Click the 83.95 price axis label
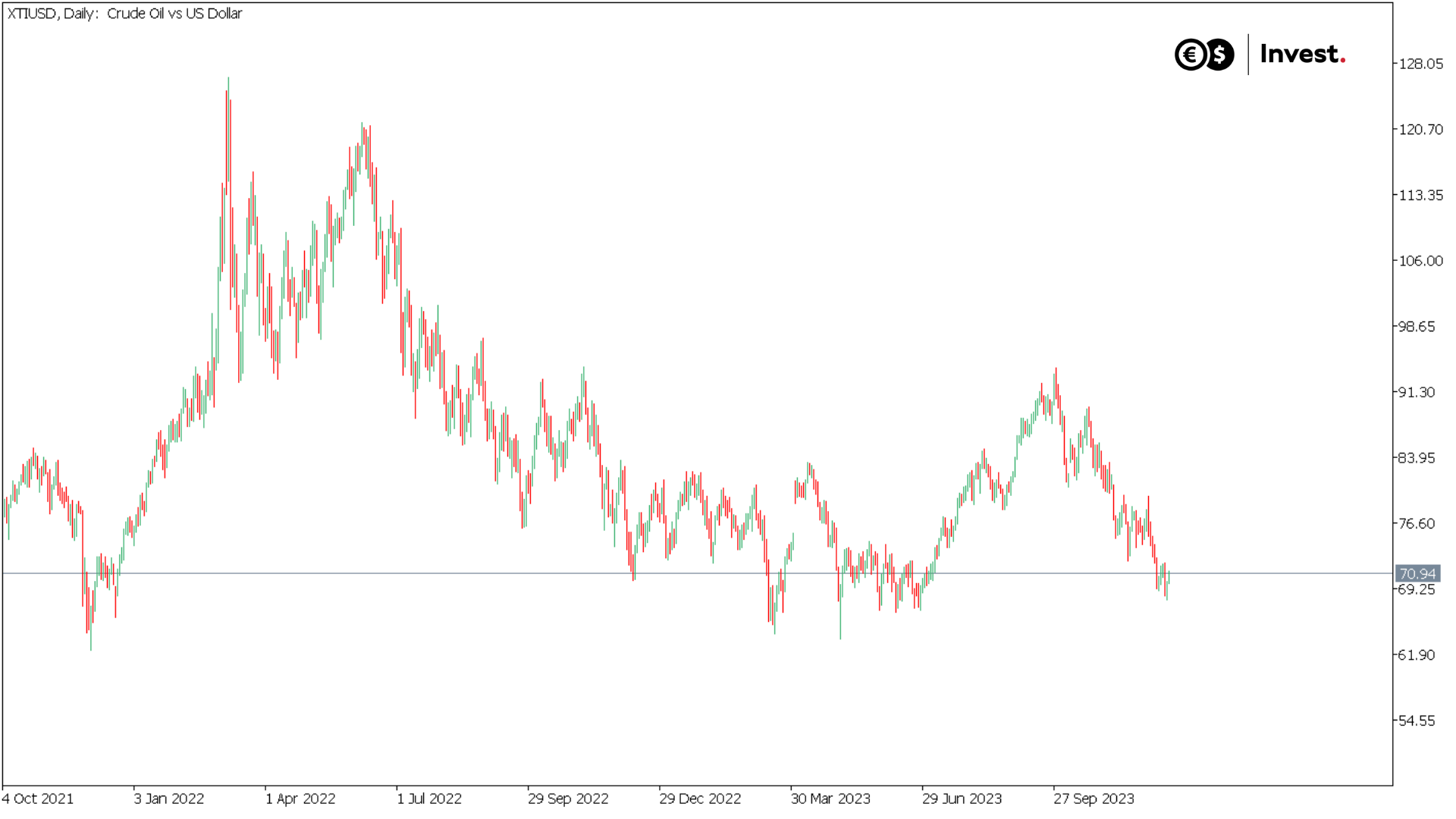This screenshot has width=1456, height=819. 1417,458
